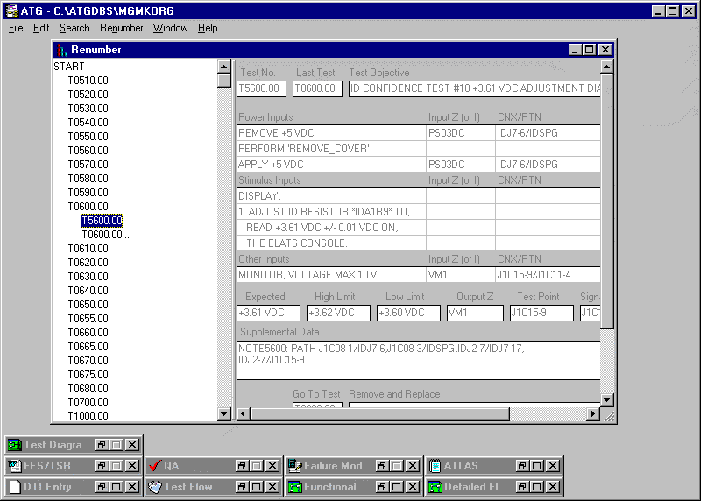
Task: Click the horizontal scroll right arrow
Action: pos(593,414)
